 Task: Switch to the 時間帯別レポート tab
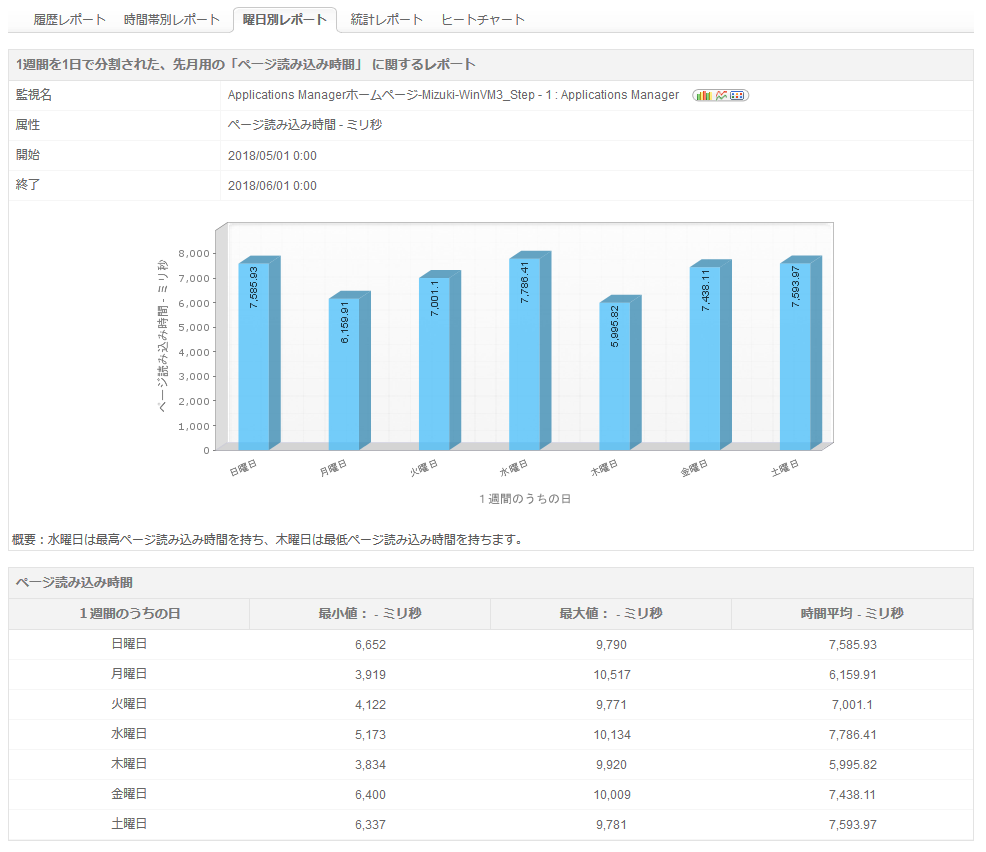171,19
